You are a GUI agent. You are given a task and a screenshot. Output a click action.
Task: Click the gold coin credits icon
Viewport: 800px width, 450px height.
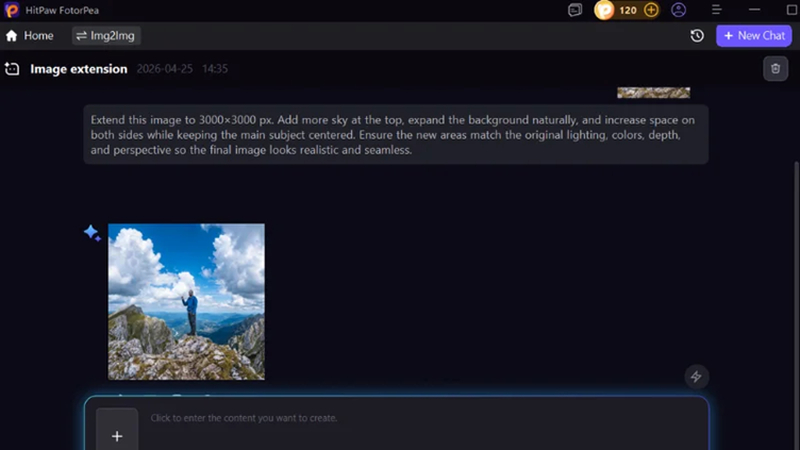point(604,10)
